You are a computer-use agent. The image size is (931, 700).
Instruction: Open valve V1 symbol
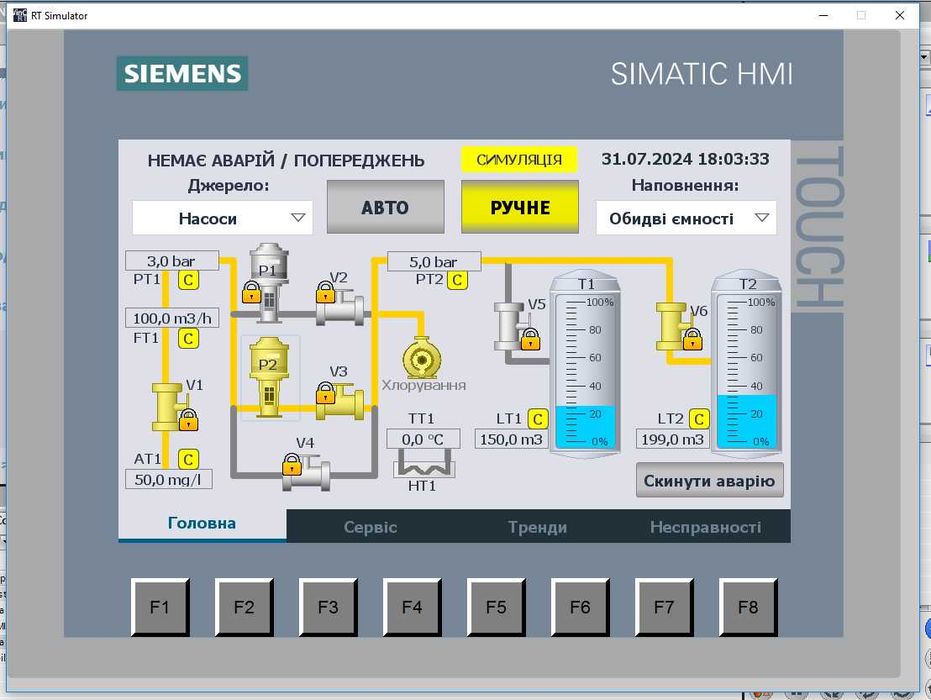click(x=167, y=406)
